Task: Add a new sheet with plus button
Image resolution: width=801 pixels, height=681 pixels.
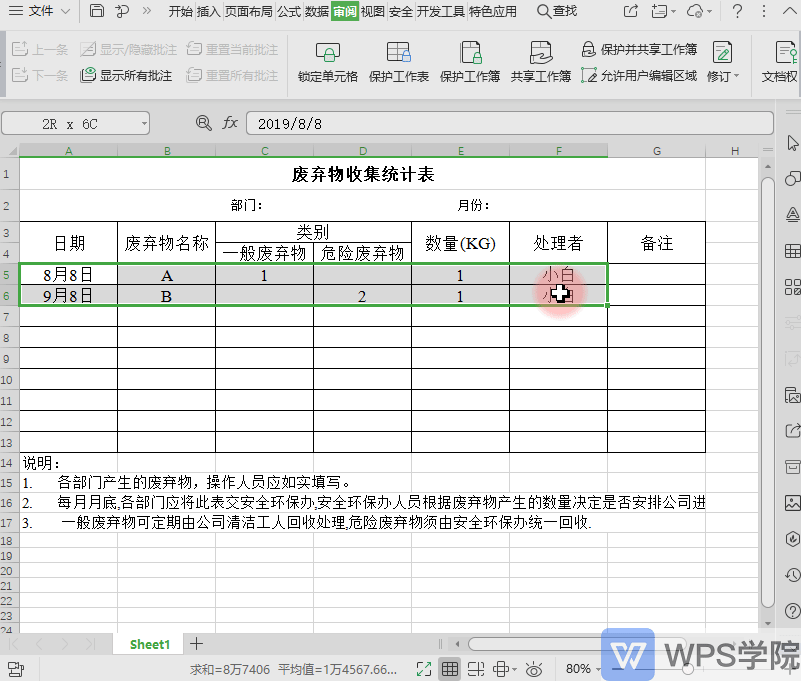Action: 196,644
